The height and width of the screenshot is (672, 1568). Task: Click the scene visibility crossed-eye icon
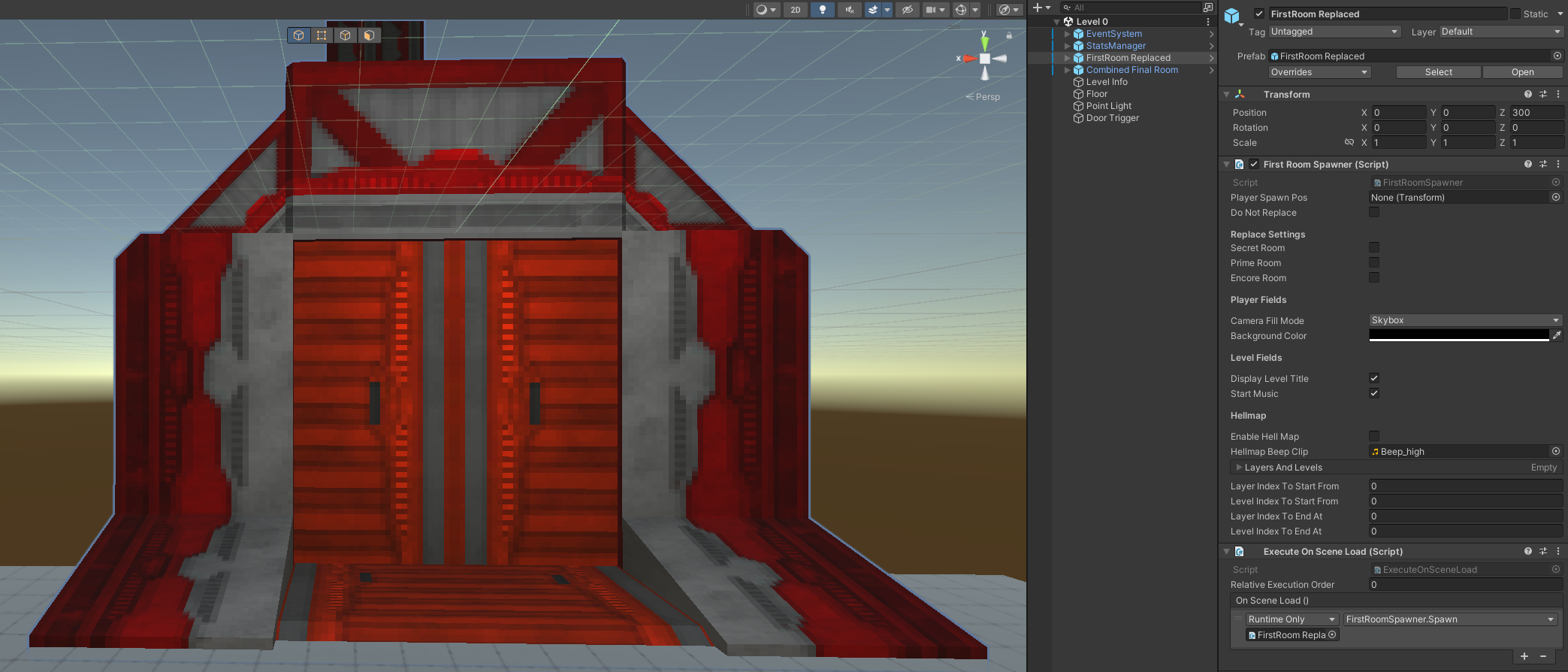908,10
